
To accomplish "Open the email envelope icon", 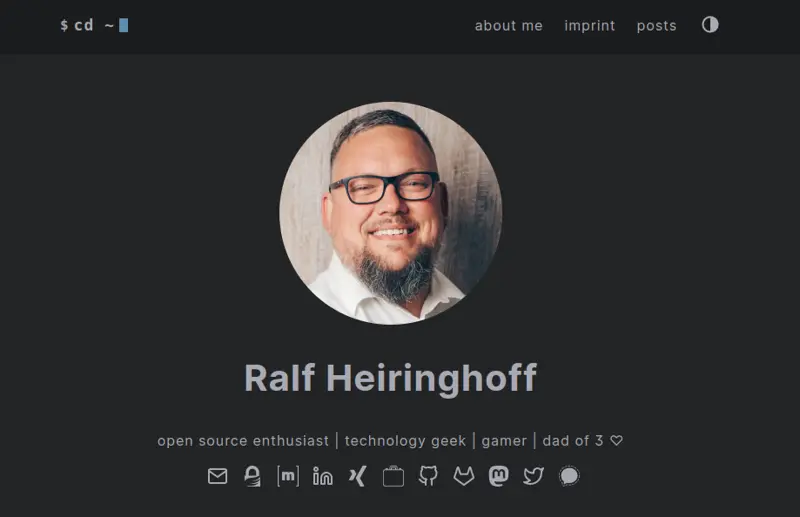I will [217, 476].
